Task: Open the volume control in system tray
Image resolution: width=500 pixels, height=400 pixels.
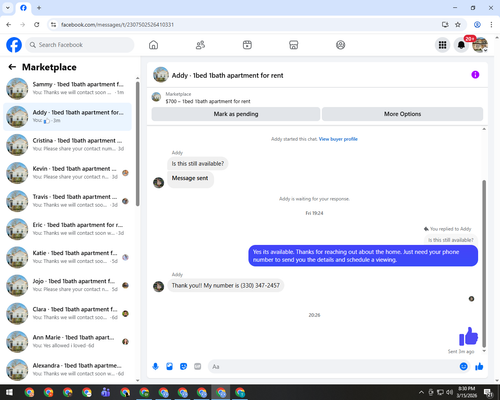Action: point(449,392)
